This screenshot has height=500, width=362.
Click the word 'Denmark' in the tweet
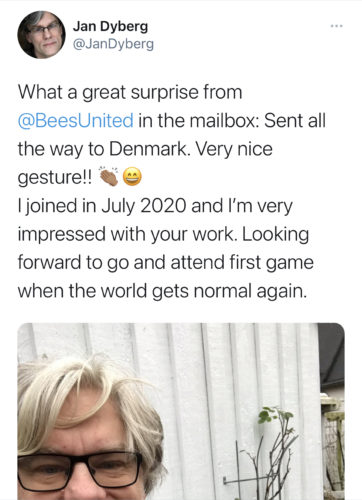[148, 149]
